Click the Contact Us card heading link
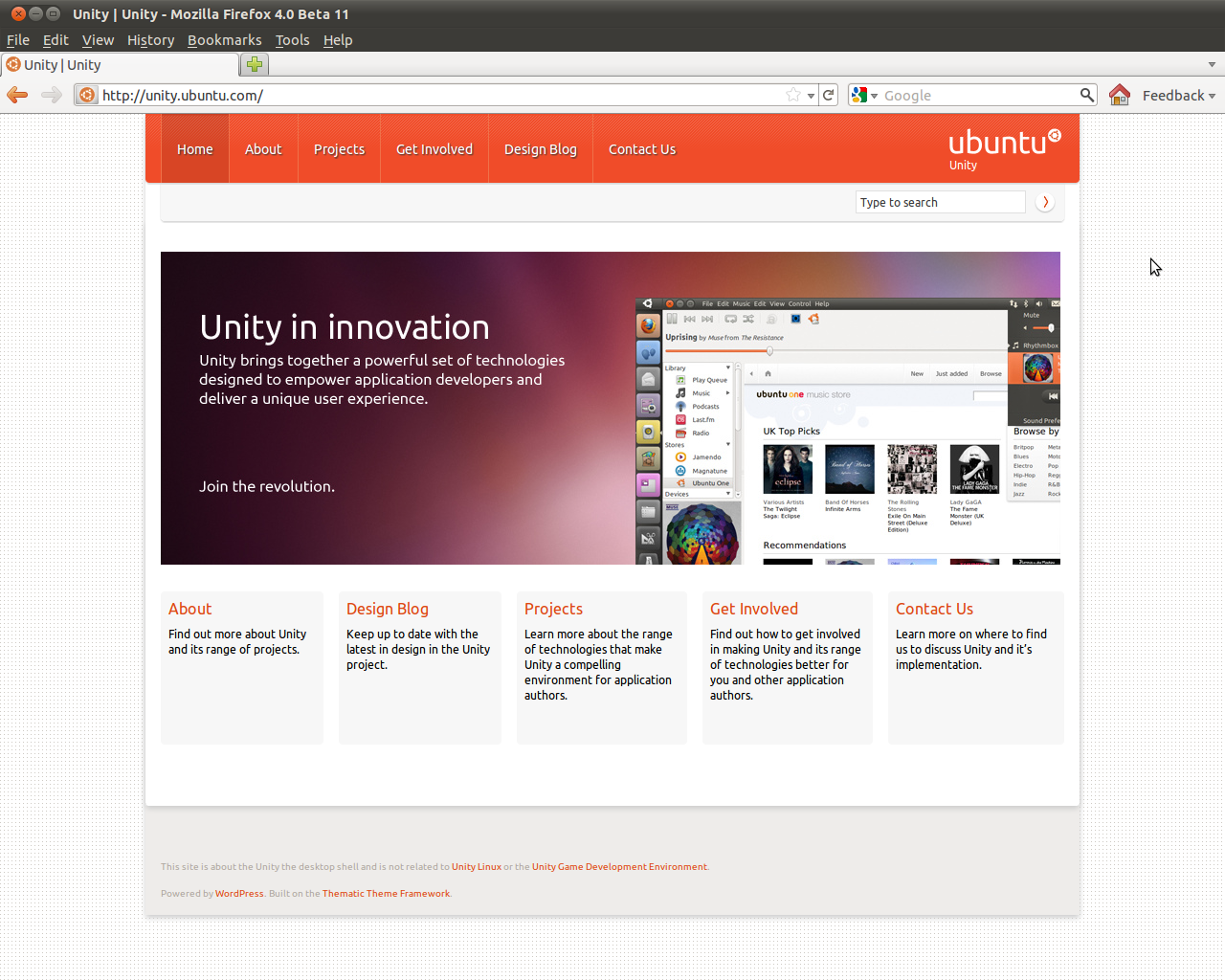The height and width of the screenshot is (980, 1225). point(934,609)
